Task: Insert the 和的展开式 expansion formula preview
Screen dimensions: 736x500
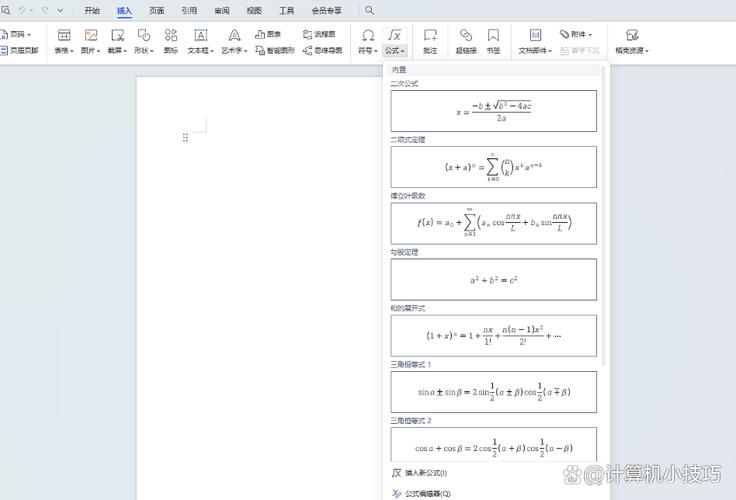Action: click(x=494, y=336)
